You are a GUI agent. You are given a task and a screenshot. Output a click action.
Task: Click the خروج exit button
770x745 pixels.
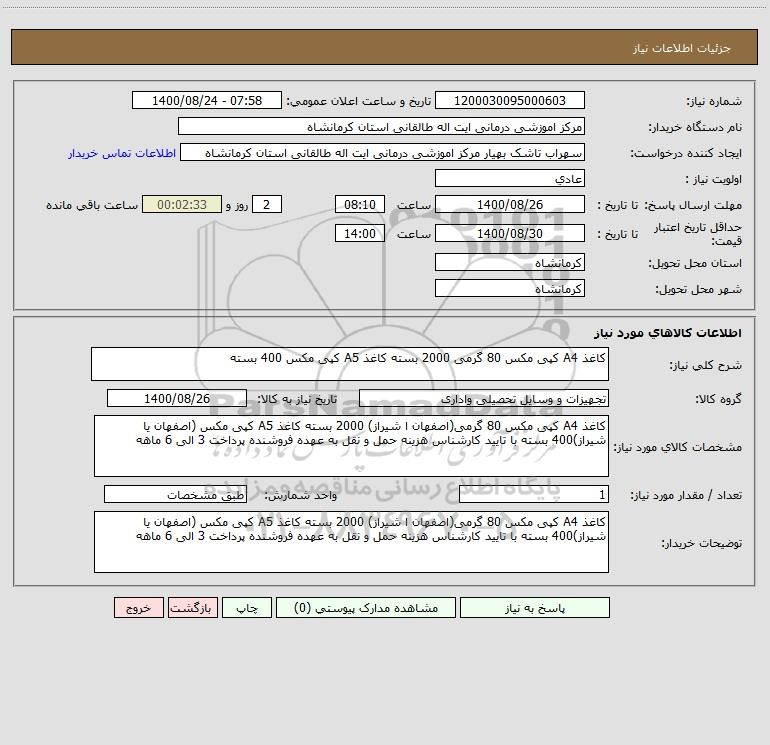tap(138, 607)
